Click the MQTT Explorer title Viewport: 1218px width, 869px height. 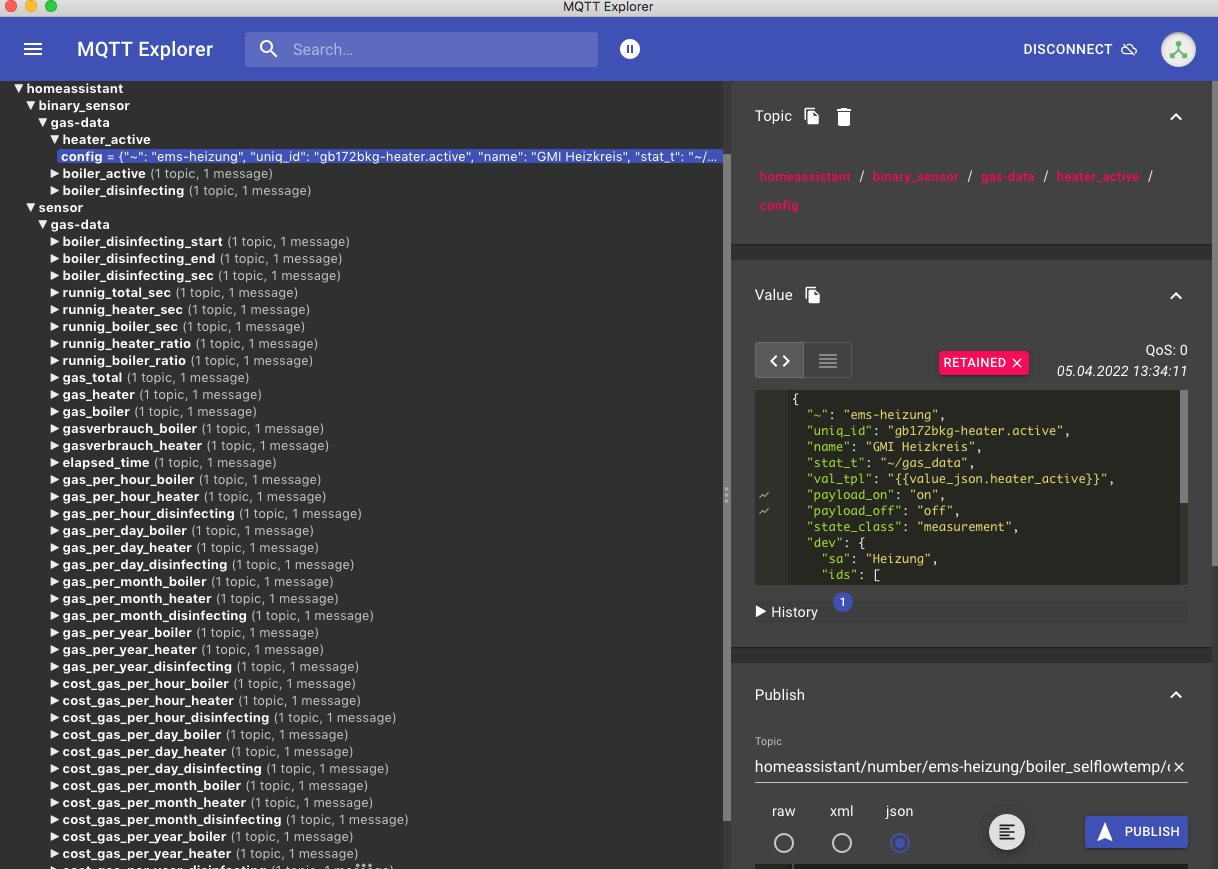[x=145, y=49]
